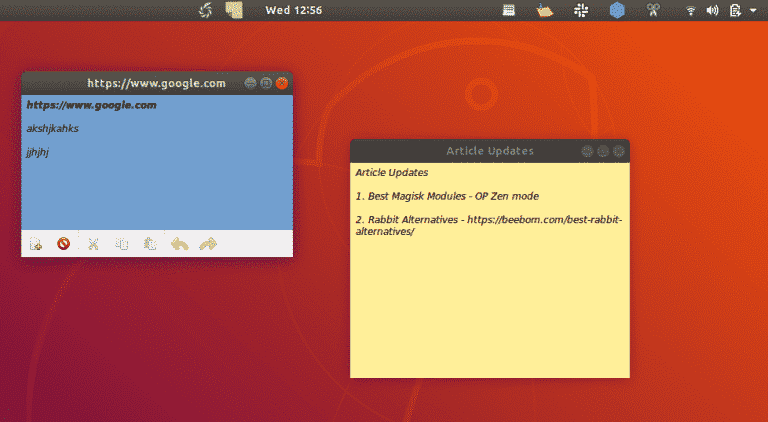Click 'Article Updates' heading inside yellow note
The image size is (768, 422).
coord(392,172)
